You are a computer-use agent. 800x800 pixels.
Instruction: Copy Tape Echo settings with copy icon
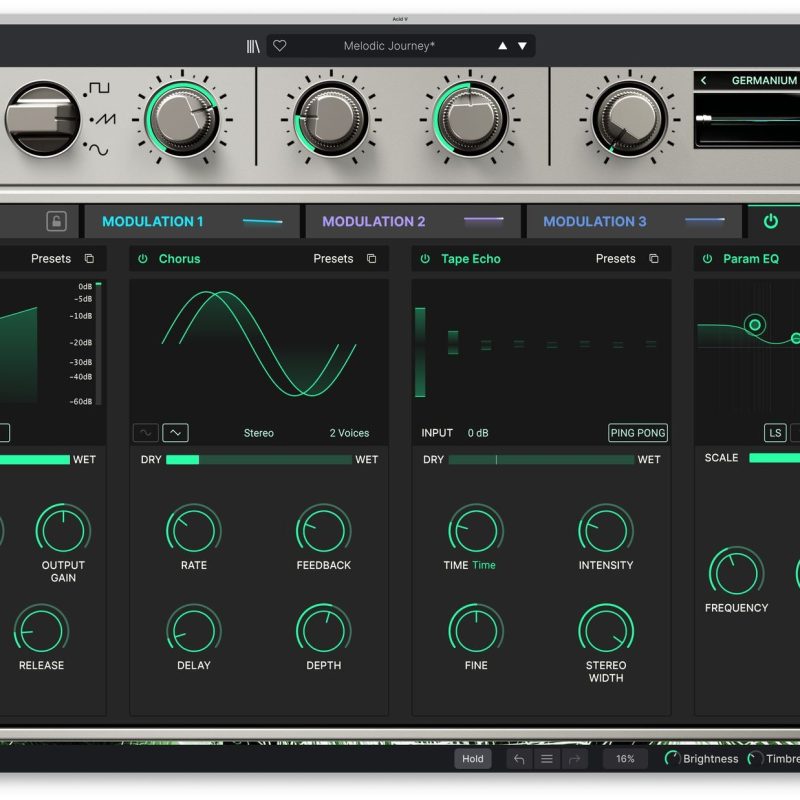[654, 259]
